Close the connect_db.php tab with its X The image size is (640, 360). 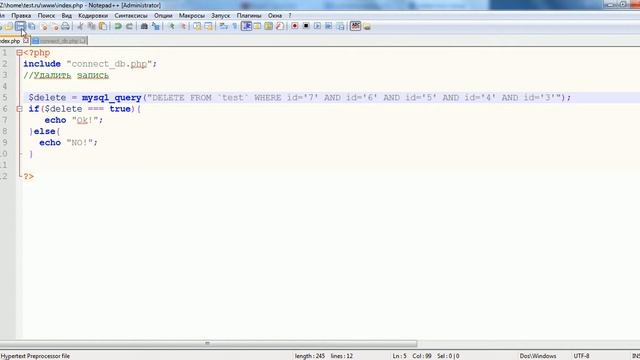[x=83, y=40]
